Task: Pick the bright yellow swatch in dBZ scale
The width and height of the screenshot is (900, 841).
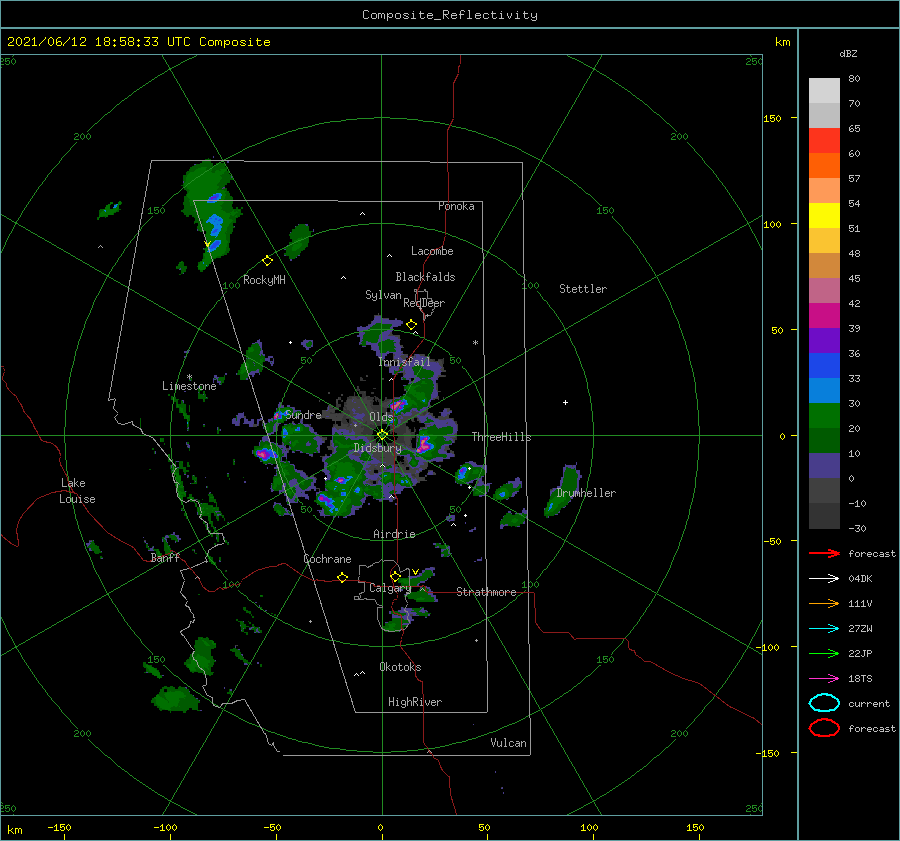Action: [x=824, y=216]
